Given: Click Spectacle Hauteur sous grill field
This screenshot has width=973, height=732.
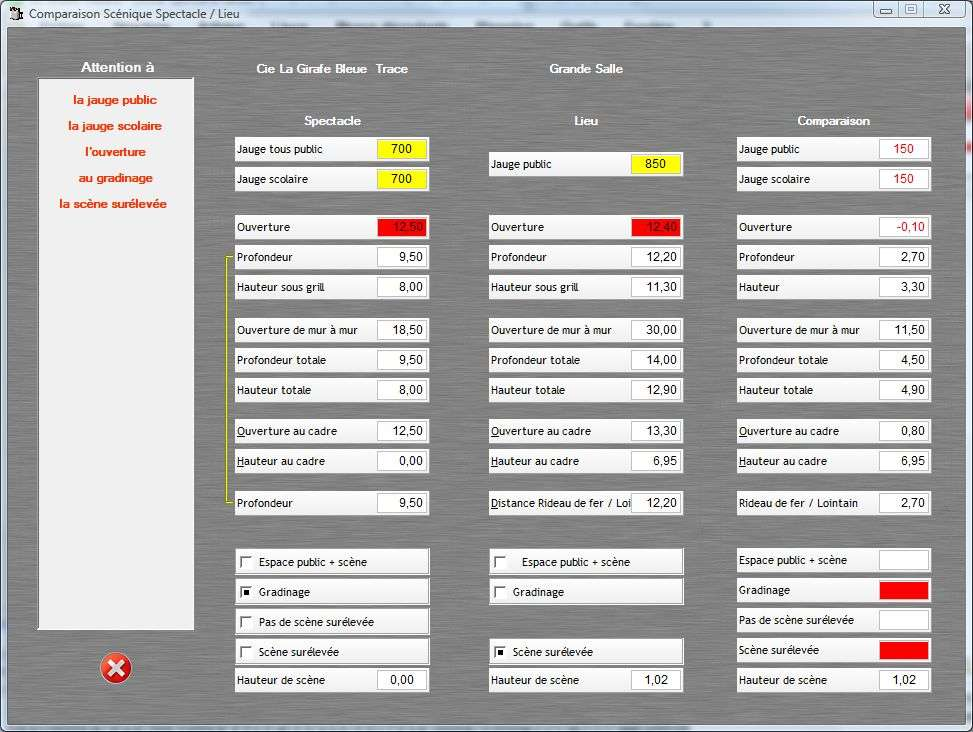Looking at the screenshot, I should tap(402, 287).
